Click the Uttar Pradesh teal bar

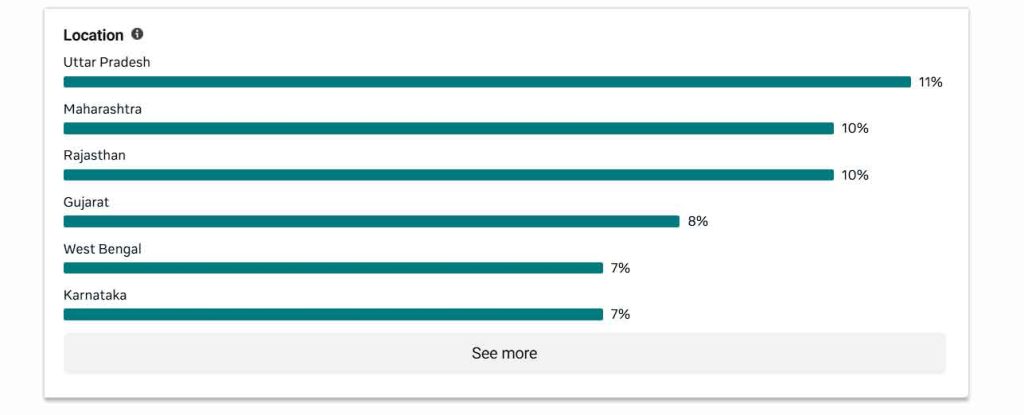click(487, 82)
